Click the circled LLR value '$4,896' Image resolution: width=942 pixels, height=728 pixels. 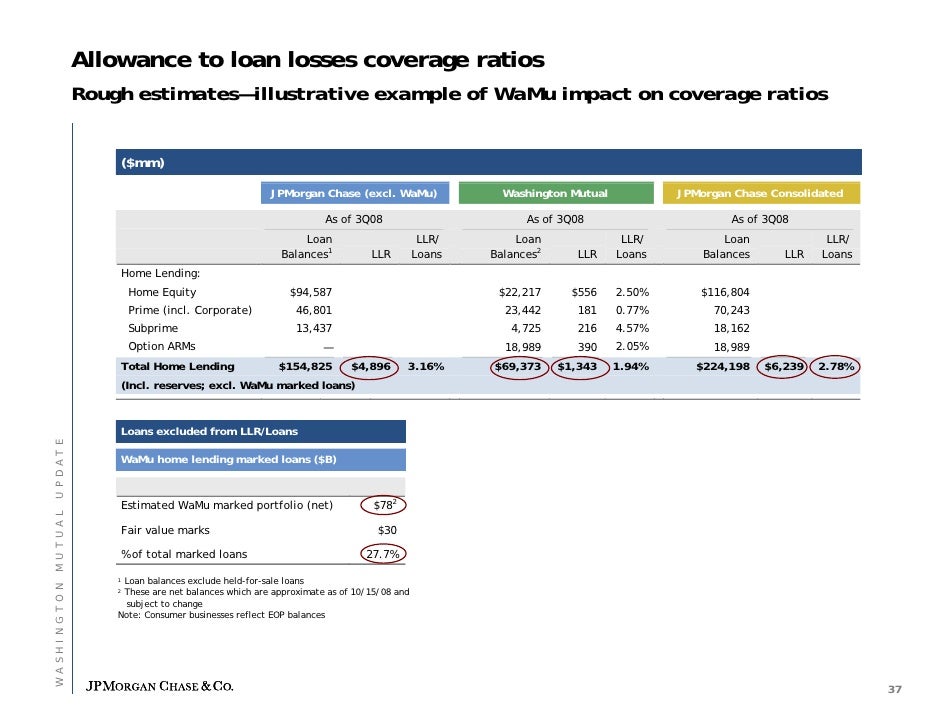click(x=370, y=366)
